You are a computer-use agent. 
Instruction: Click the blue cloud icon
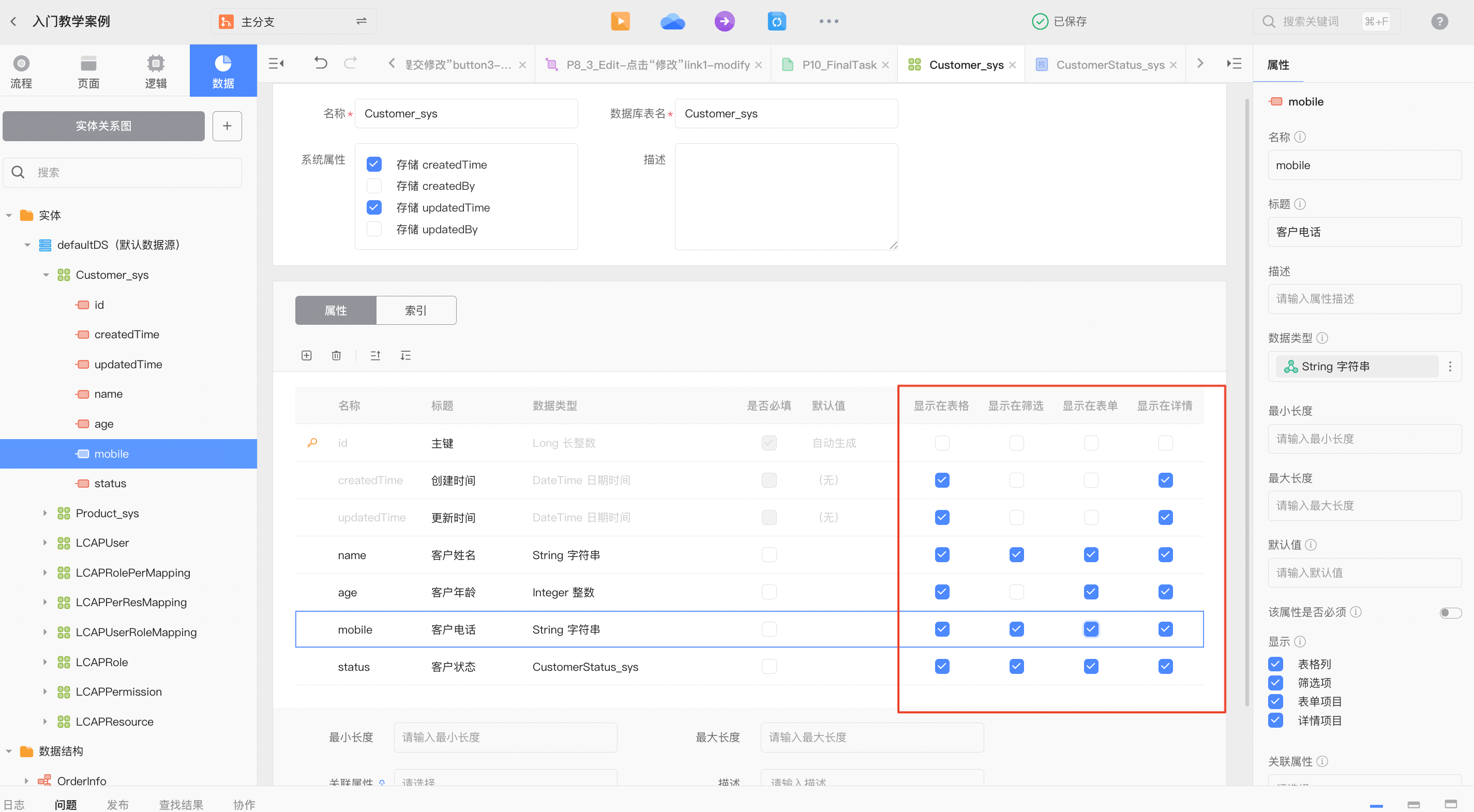pyautogui.click(x=672, y=21)
